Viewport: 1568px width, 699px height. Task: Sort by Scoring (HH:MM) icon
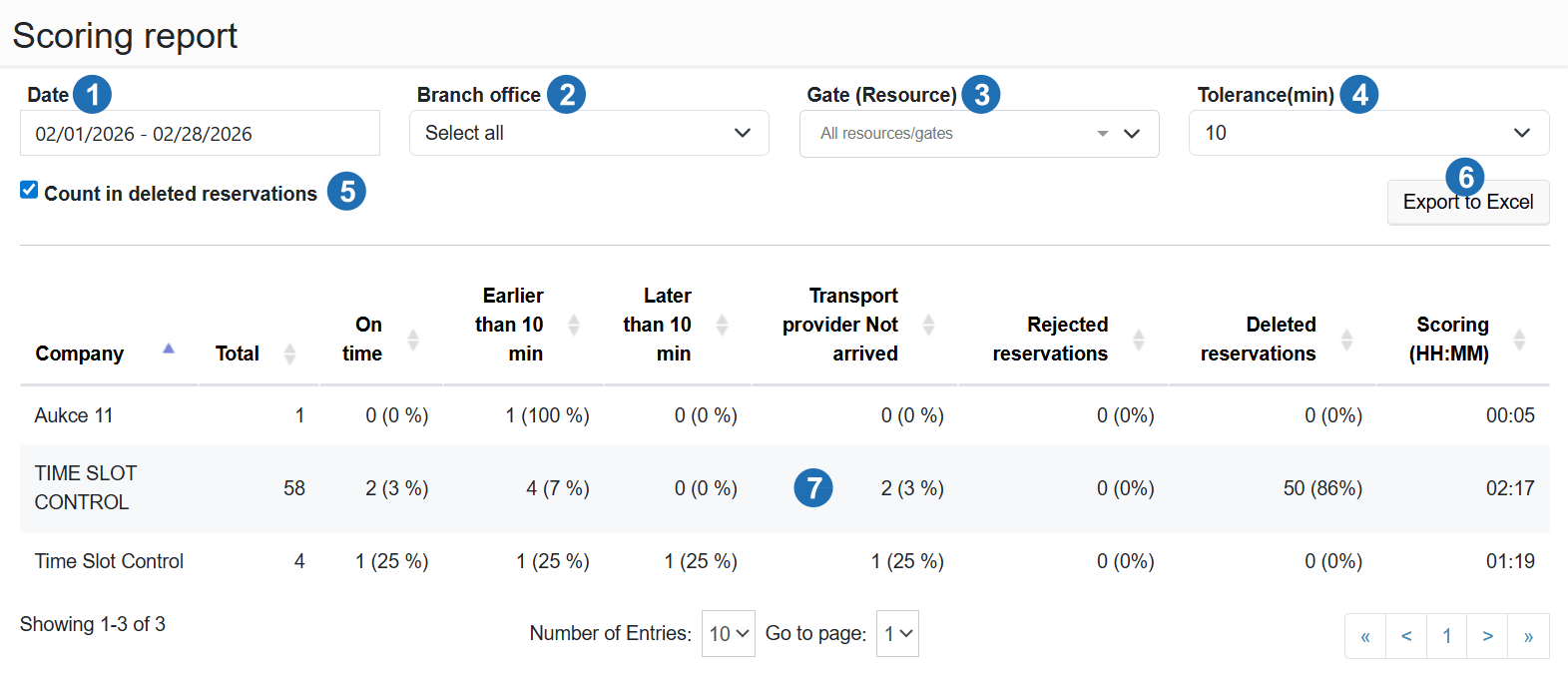click(1519, 340)
